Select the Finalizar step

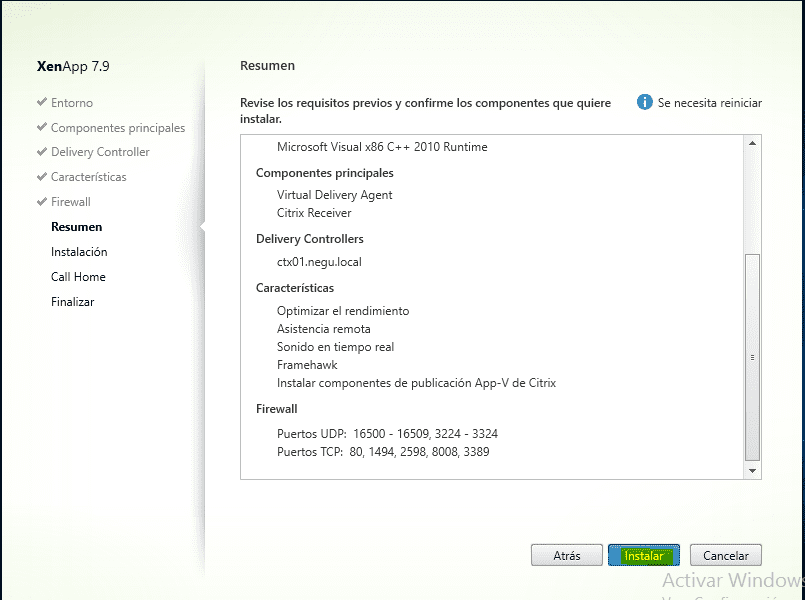(x=74, y=301)
